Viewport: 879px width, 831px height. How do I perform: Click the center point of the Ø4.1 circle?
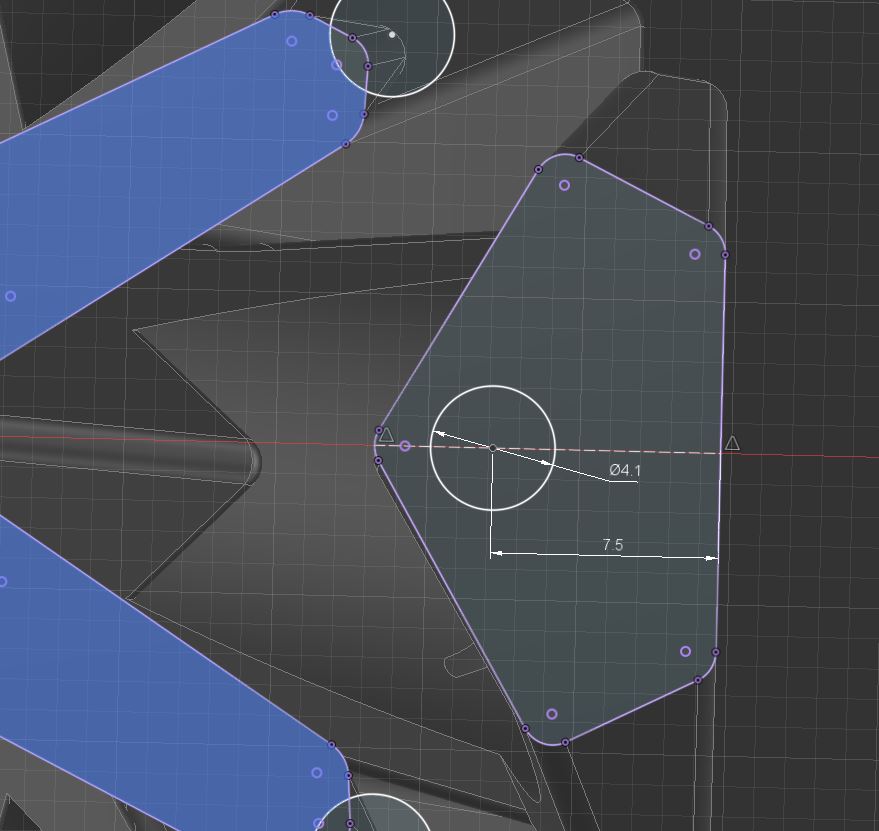pos(493,448)
